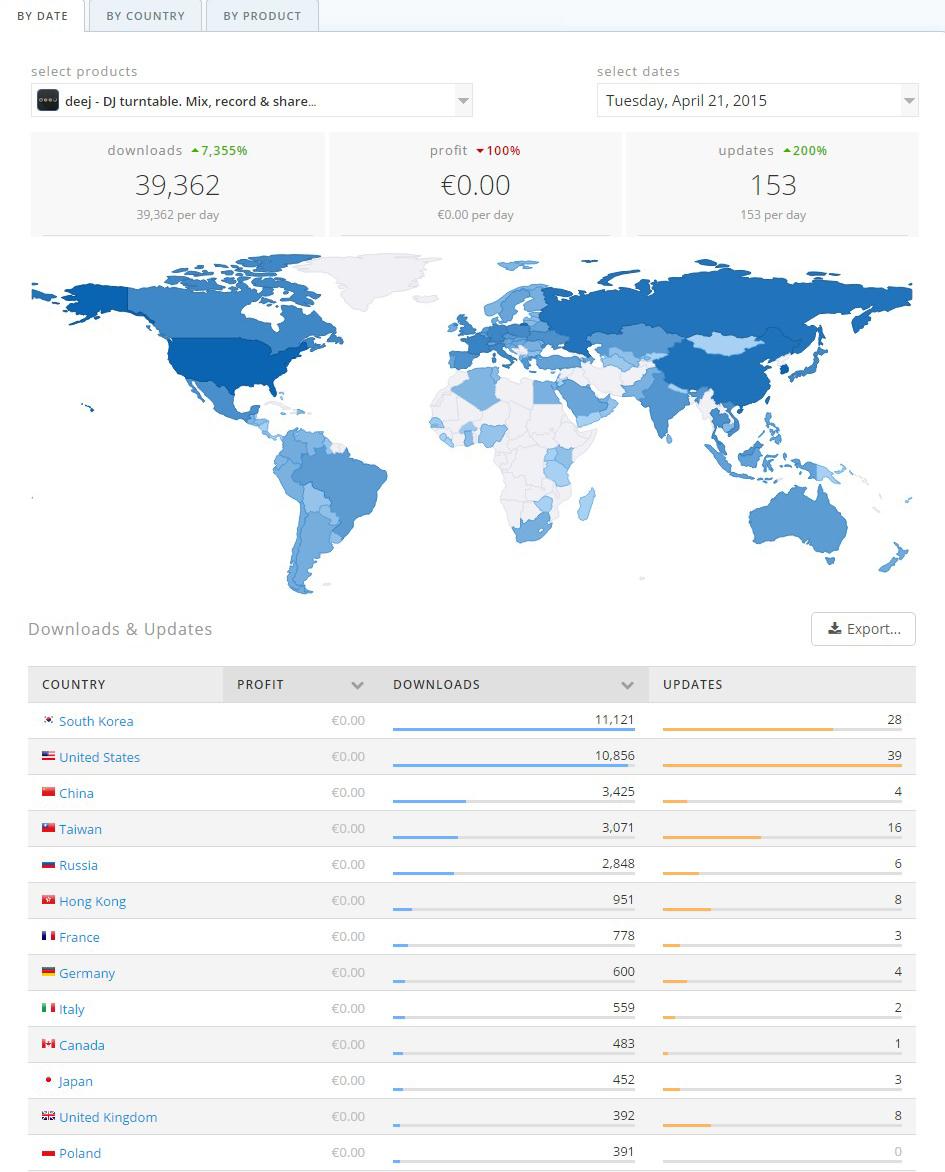Open the Taiwan country link
945x1172 pixels.
coord(81,829)
